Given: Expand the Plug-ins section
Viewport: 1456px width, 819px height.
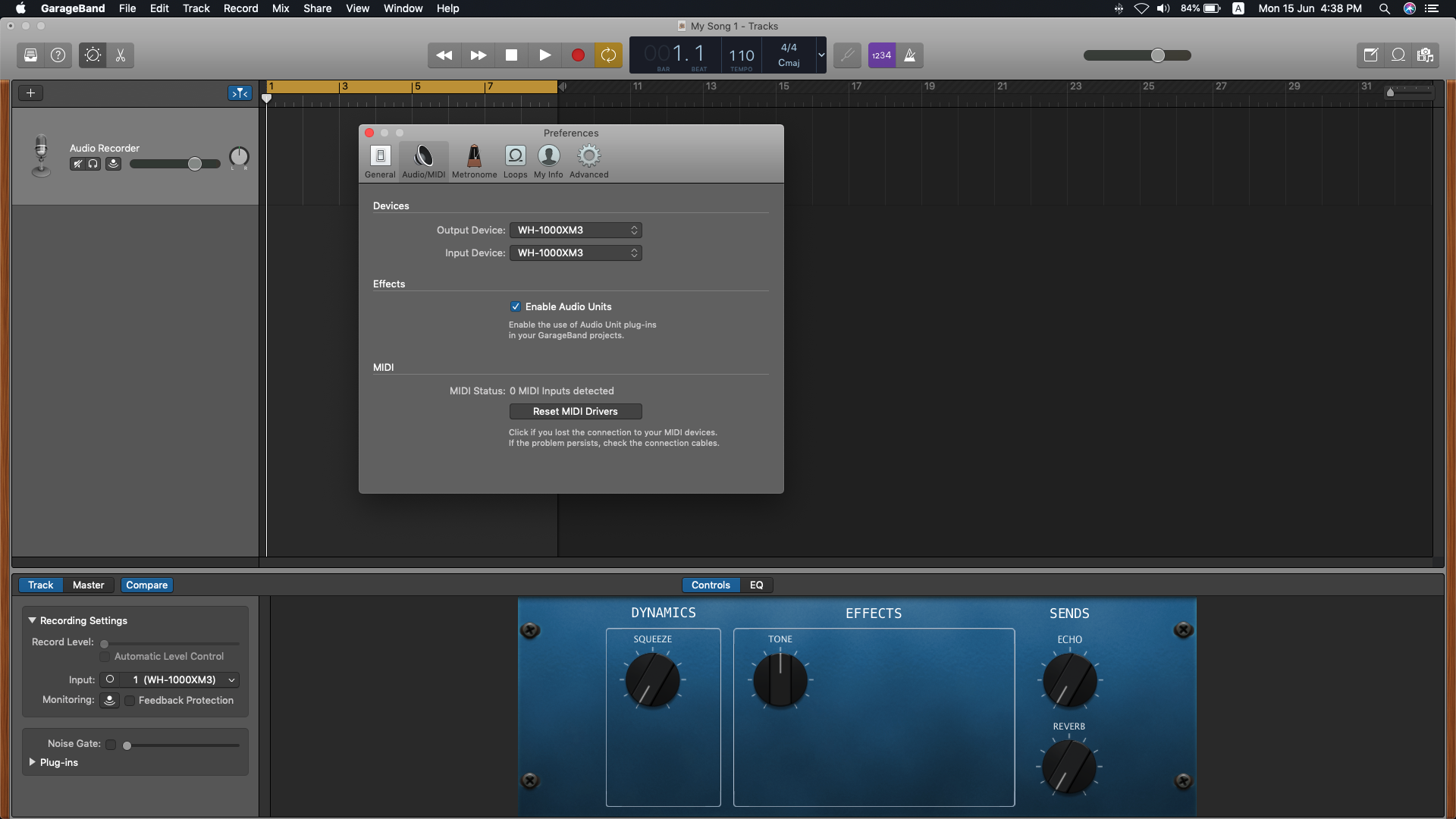Looking at the screenshot, I should pos(33,762).
